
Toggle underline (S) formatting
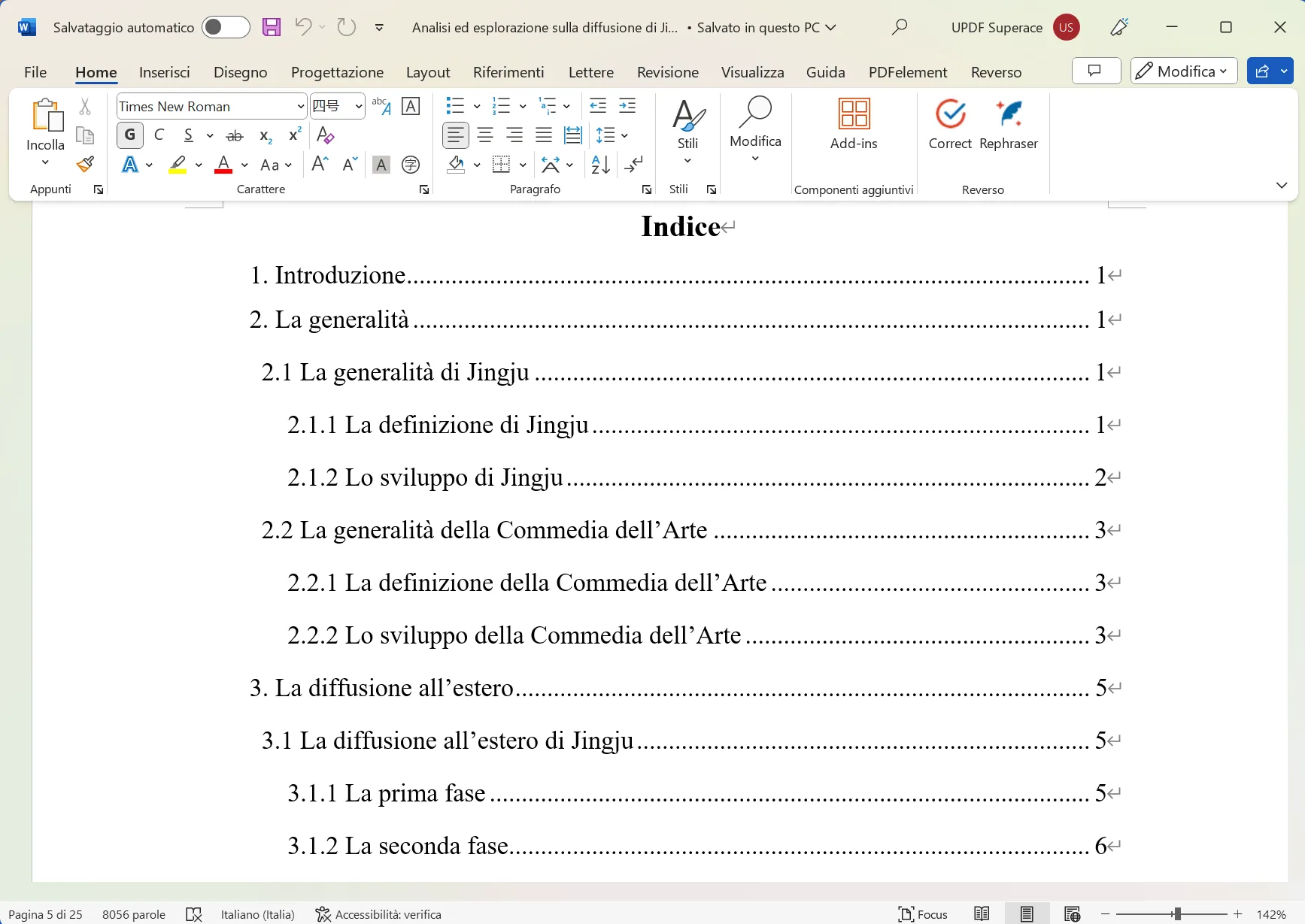click(189, 135)
